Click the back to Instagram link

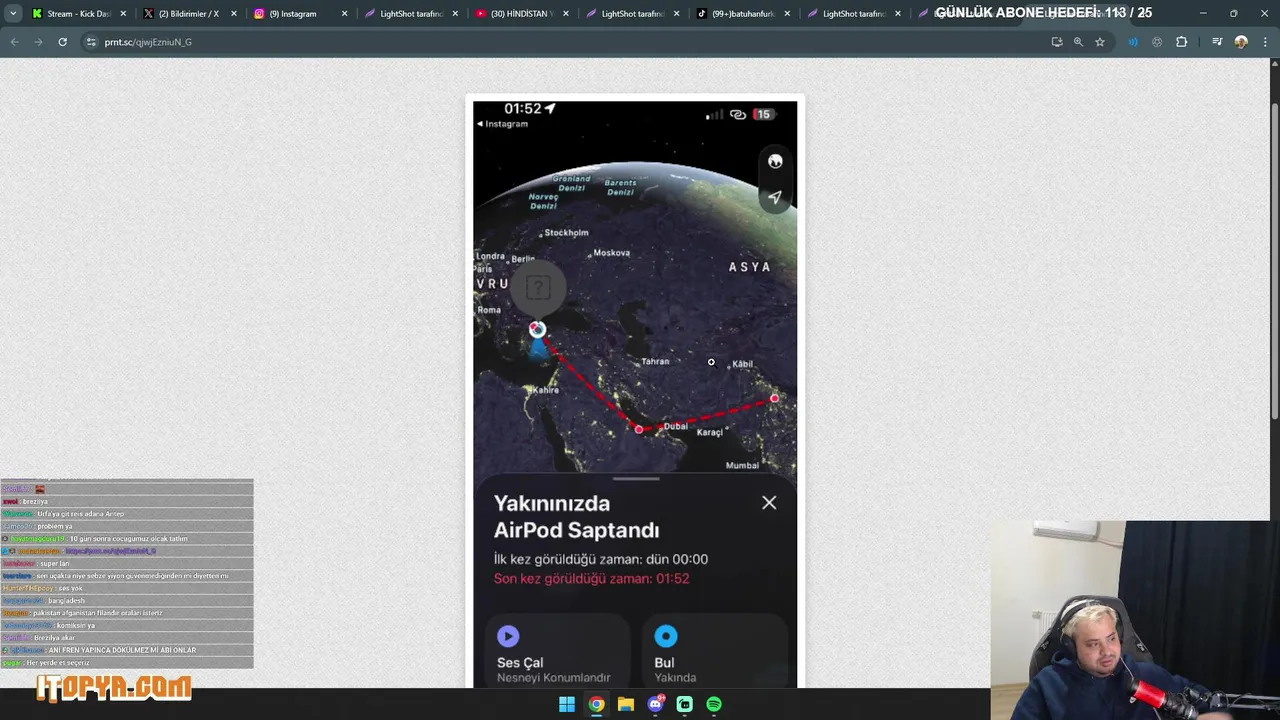[x=502, y=124]
